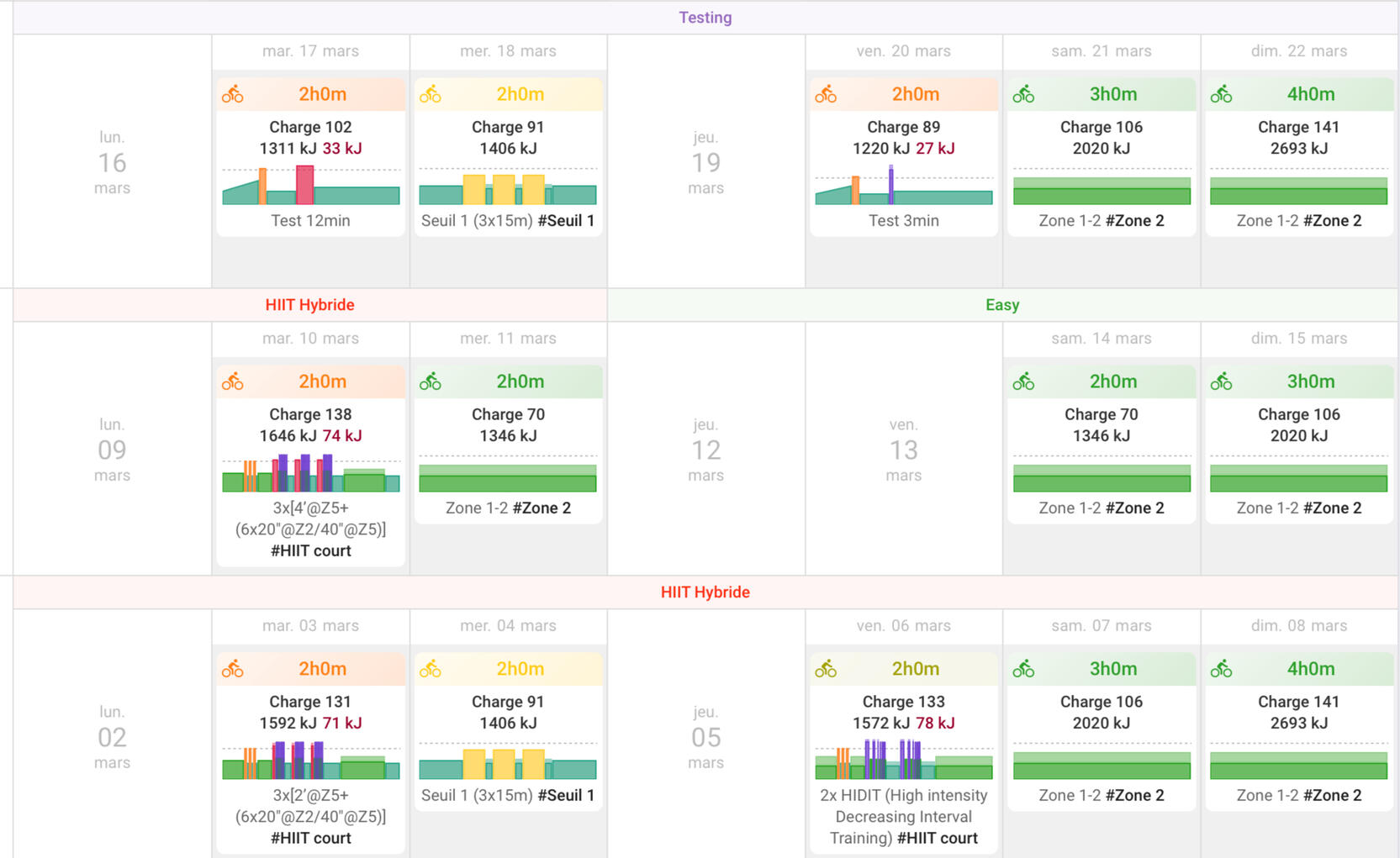Click the 3h0m duration on 15 mars
The height and width of the screenshot is (858, 1400).
pyautogui.click(x=1311, y=382)
